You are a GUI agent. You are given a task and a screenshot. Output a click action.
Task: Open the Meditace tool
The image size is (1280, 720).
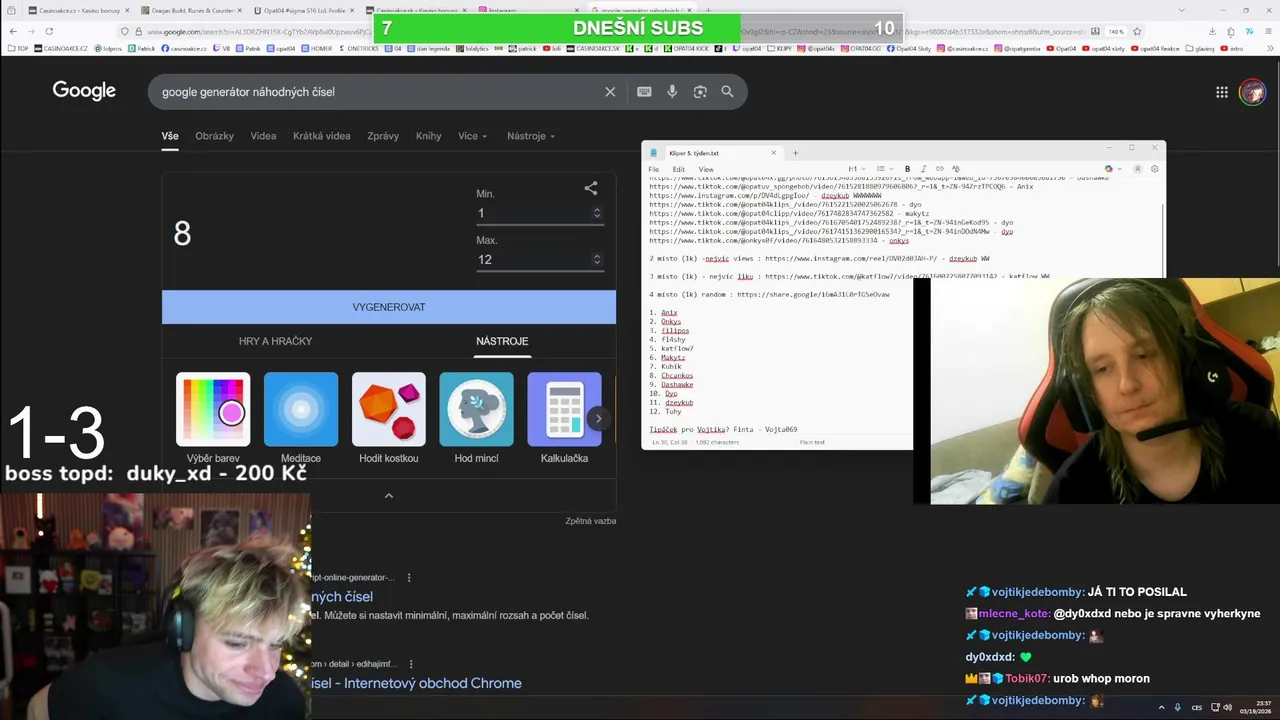click(301, 418)
